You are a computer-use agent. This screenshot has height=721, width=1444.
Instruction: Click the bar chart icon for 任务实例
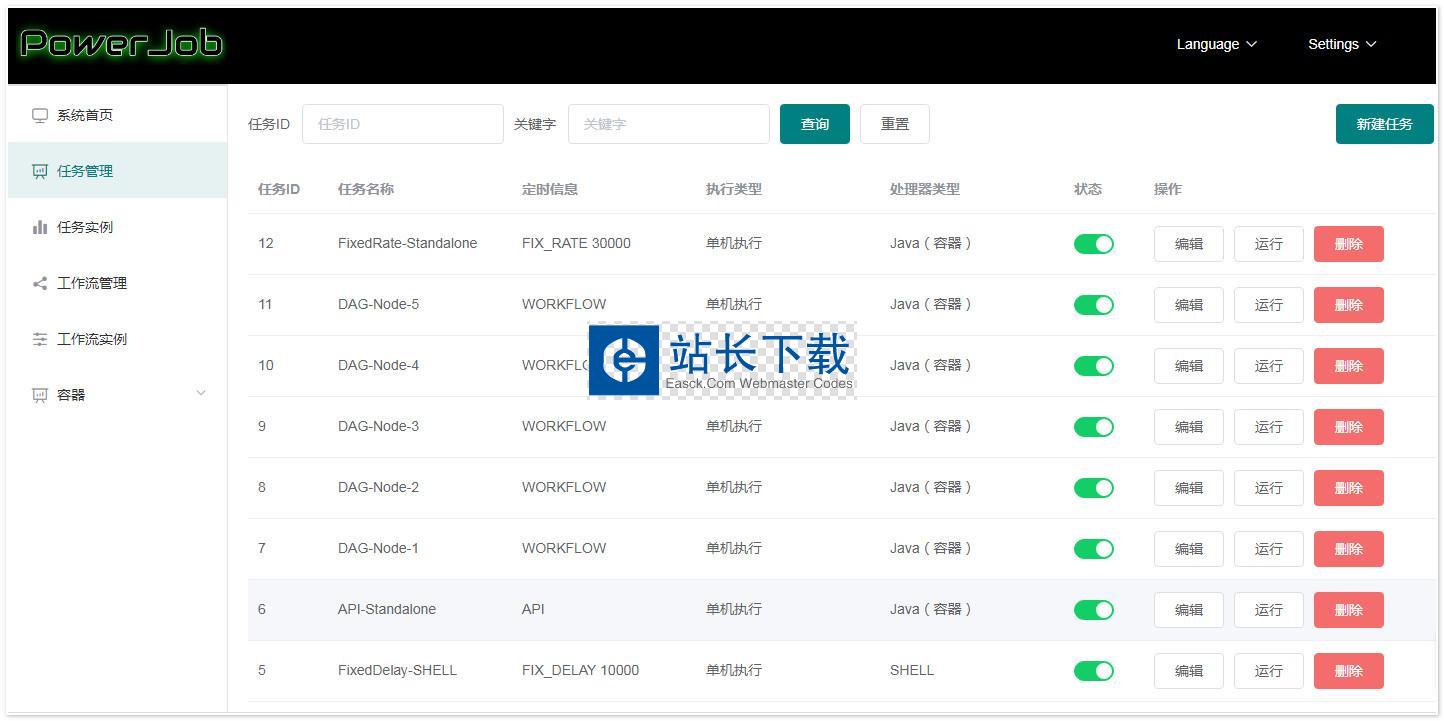click(40, 227)
